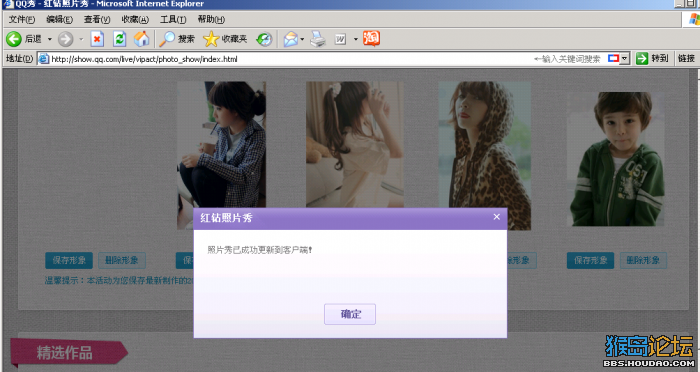Open the Back button history dropdown arrow

point(50,39)
